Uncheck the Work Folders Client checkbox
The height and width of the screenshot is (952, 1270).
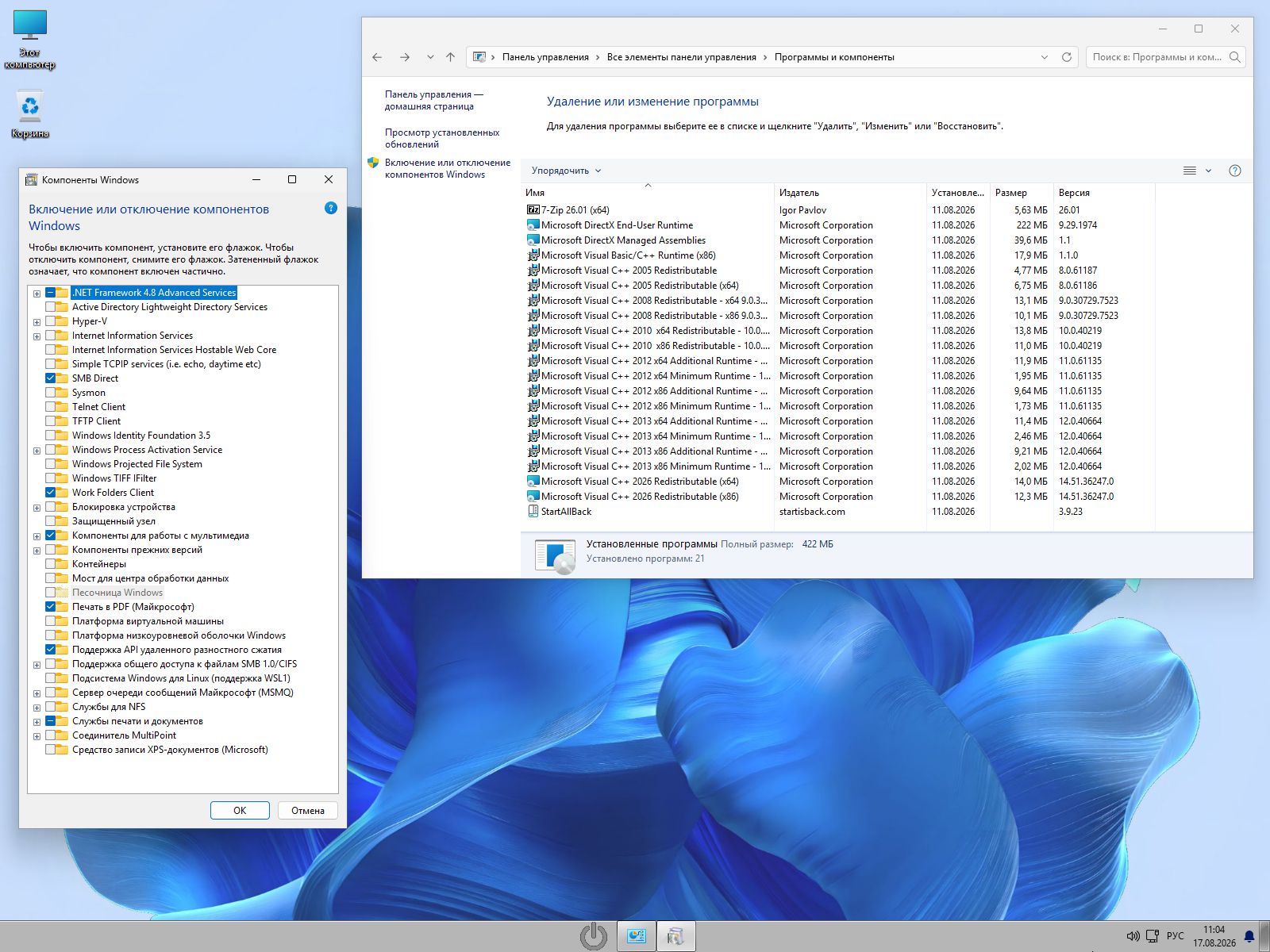point(51,493)
